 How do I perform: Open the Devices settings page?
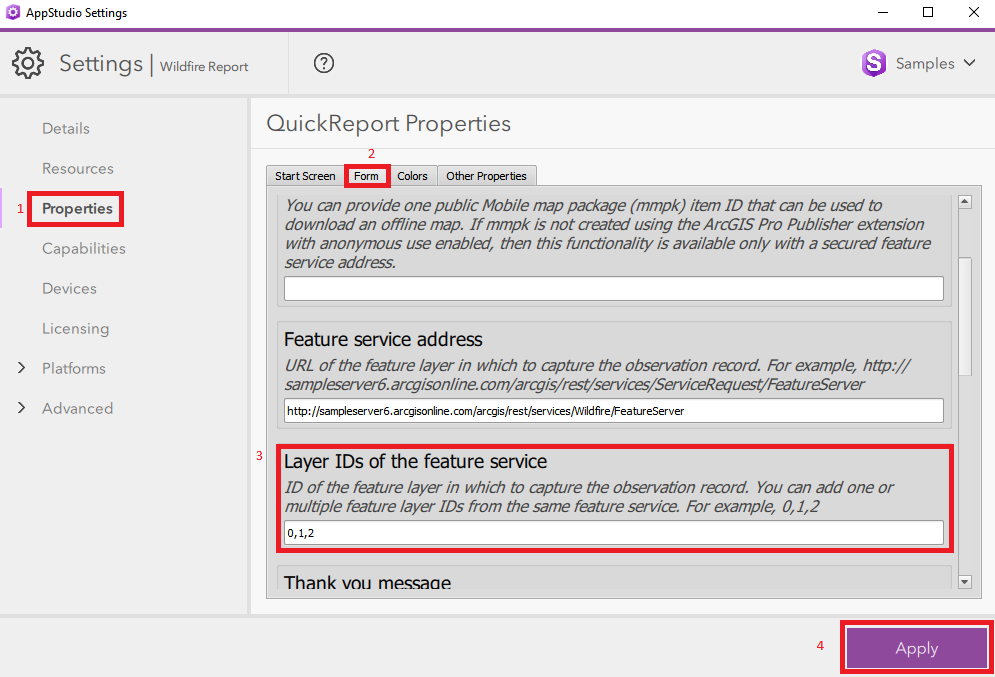[x=69, y=288]
